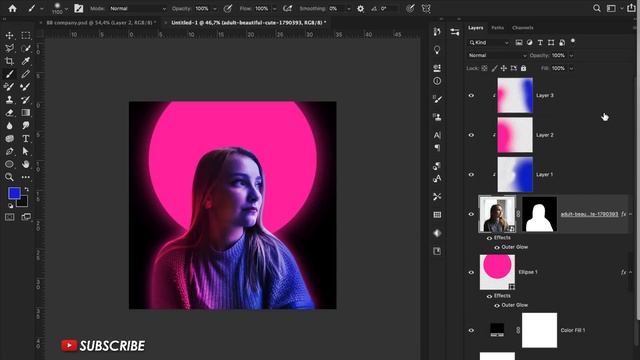The width and height of the screenshot is (640, 360).
Task: Toggle visibility of the adult-beau portrait layer
Action: [x=471, y=214]
